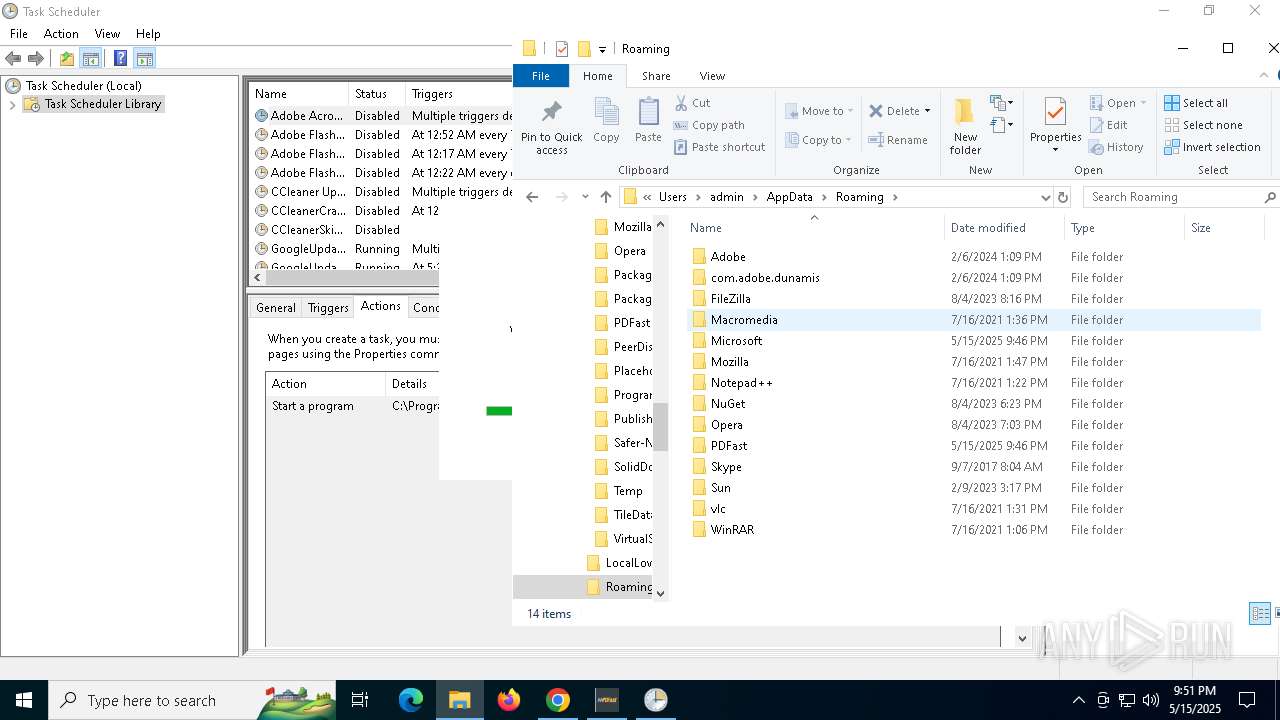Click Explorer Up arrow navigation button
Screen dimensions: 1280x720
[606, 197]
